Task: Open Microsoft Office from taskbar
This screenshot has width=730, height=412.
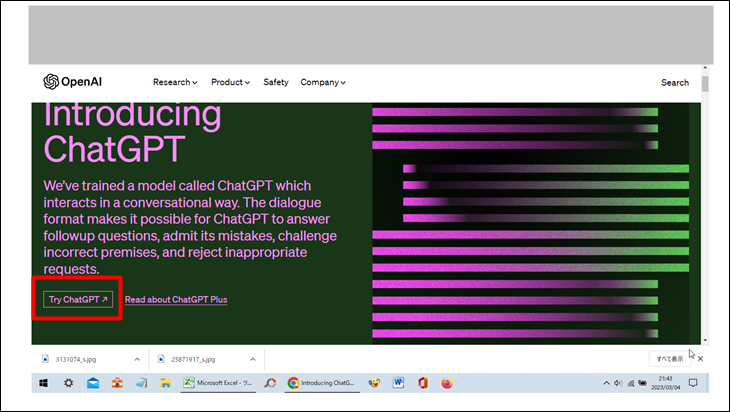Action: click(x=423, y=383)
